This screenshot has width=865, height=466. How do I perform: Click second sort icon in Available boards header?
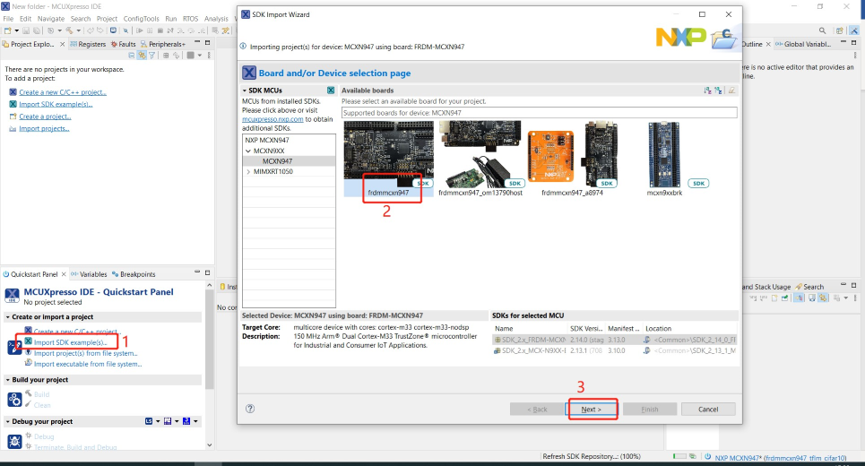[718, 90]
